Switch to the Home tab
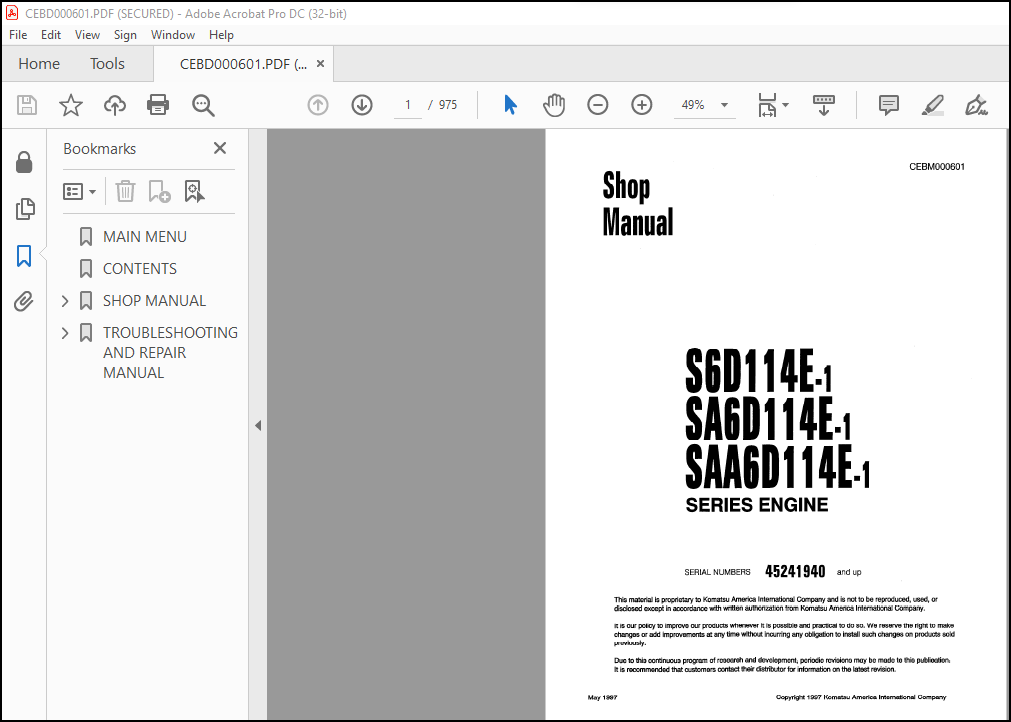 coord(39,64)
